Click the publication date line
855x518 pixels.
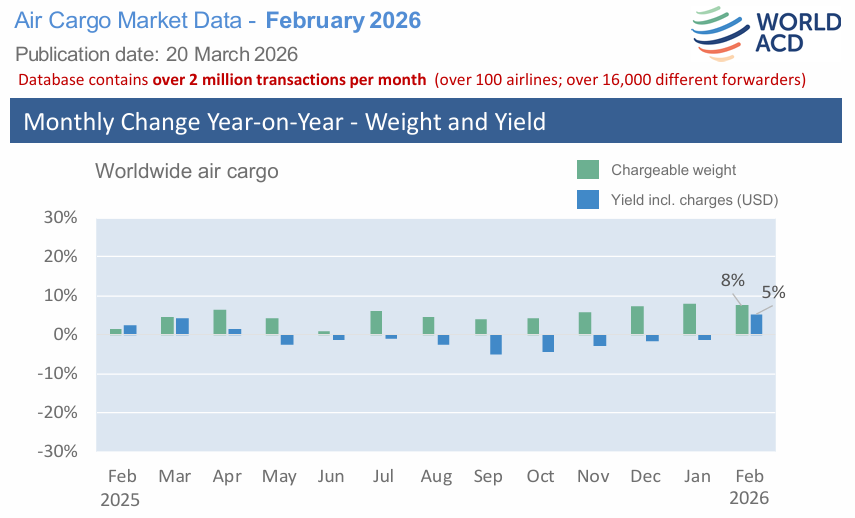[x=157, y=53]
